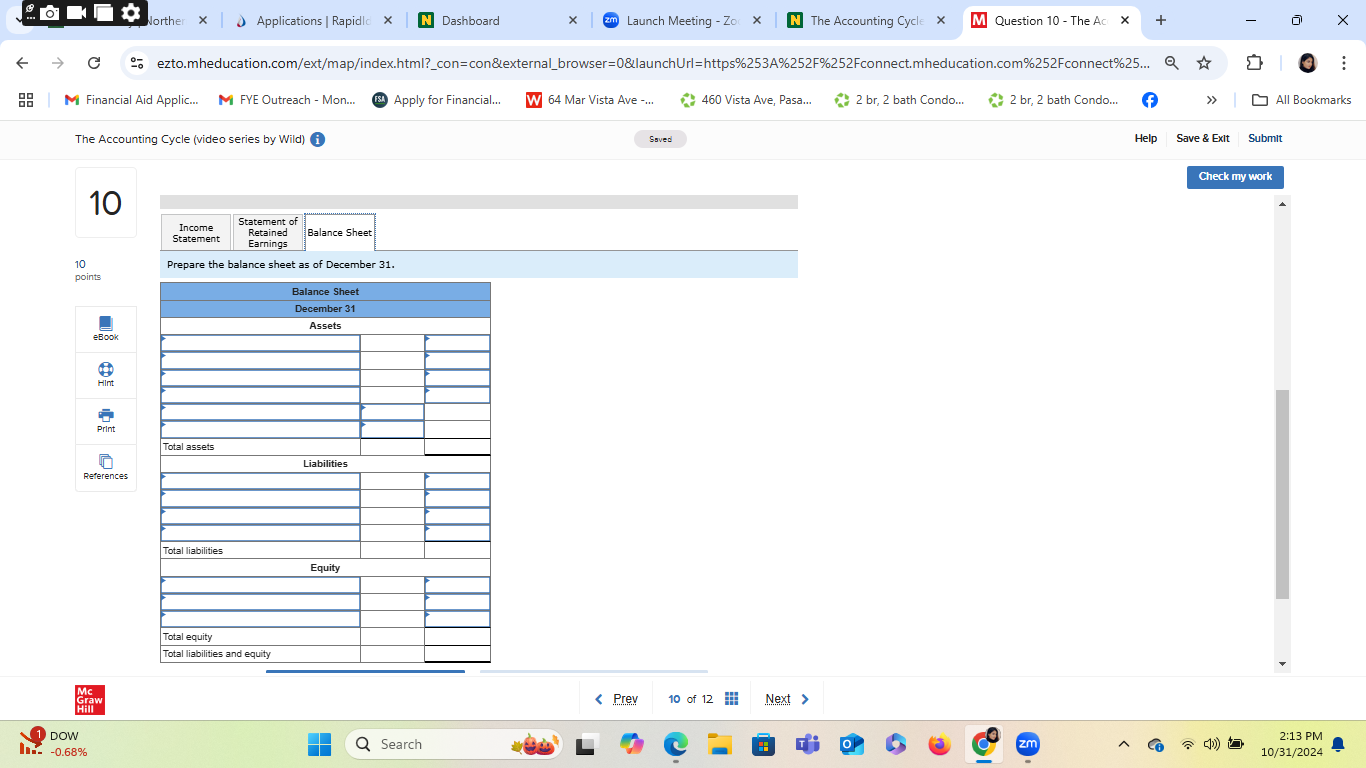The width and height of the screenshot is (1366, 768).
Task: Open first account dropdown under Equity
Action: [x=260, y=585]
